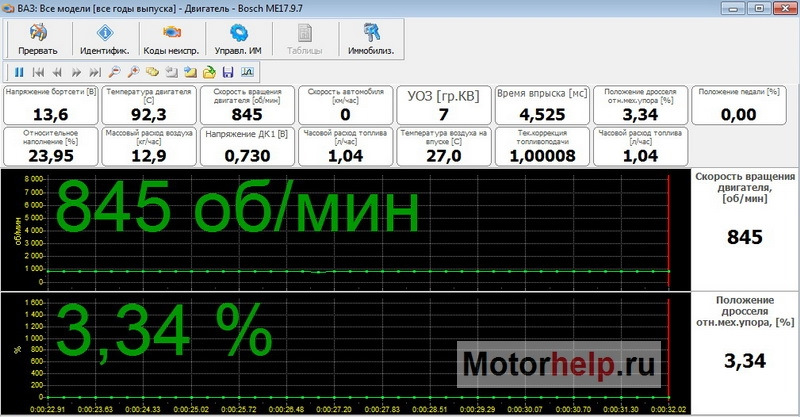Click the red cursor line in the RPM graph
800x417 pixels.
tap(668, 230)
